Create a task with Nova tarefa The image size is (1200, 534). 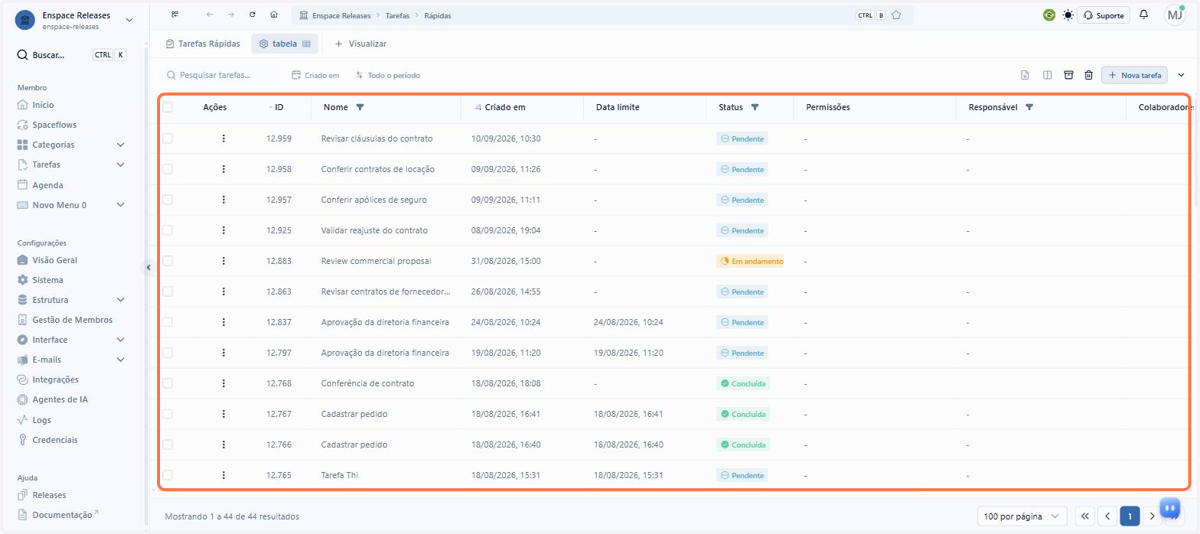(x=1134, y=75)
